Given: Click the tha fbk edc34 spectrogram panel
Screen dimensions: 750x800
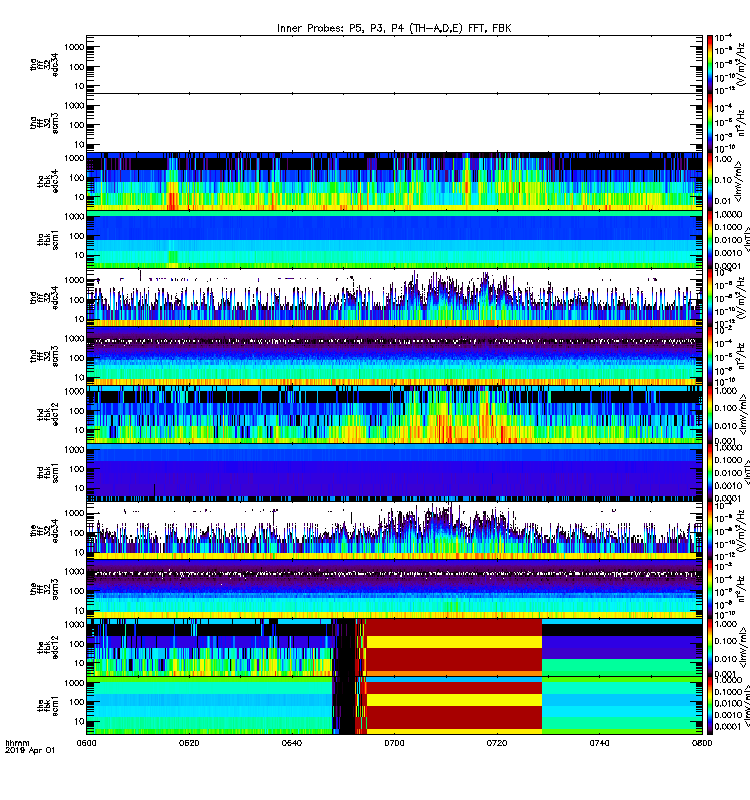Looking at the screenshot, I should tap(394, 181).
